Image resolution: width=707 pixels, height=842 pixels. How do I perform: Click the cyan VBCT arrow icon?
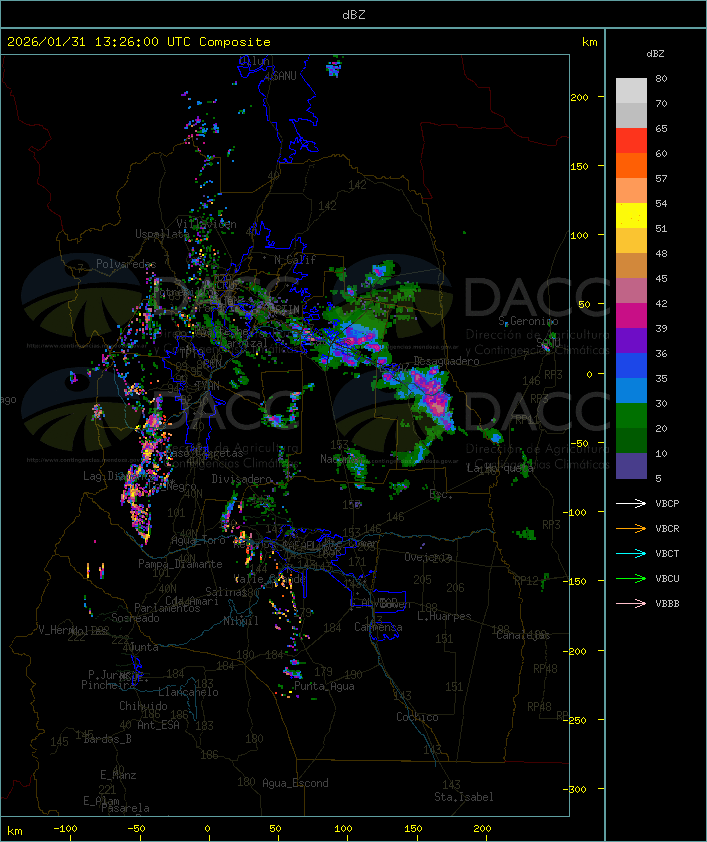632,554
